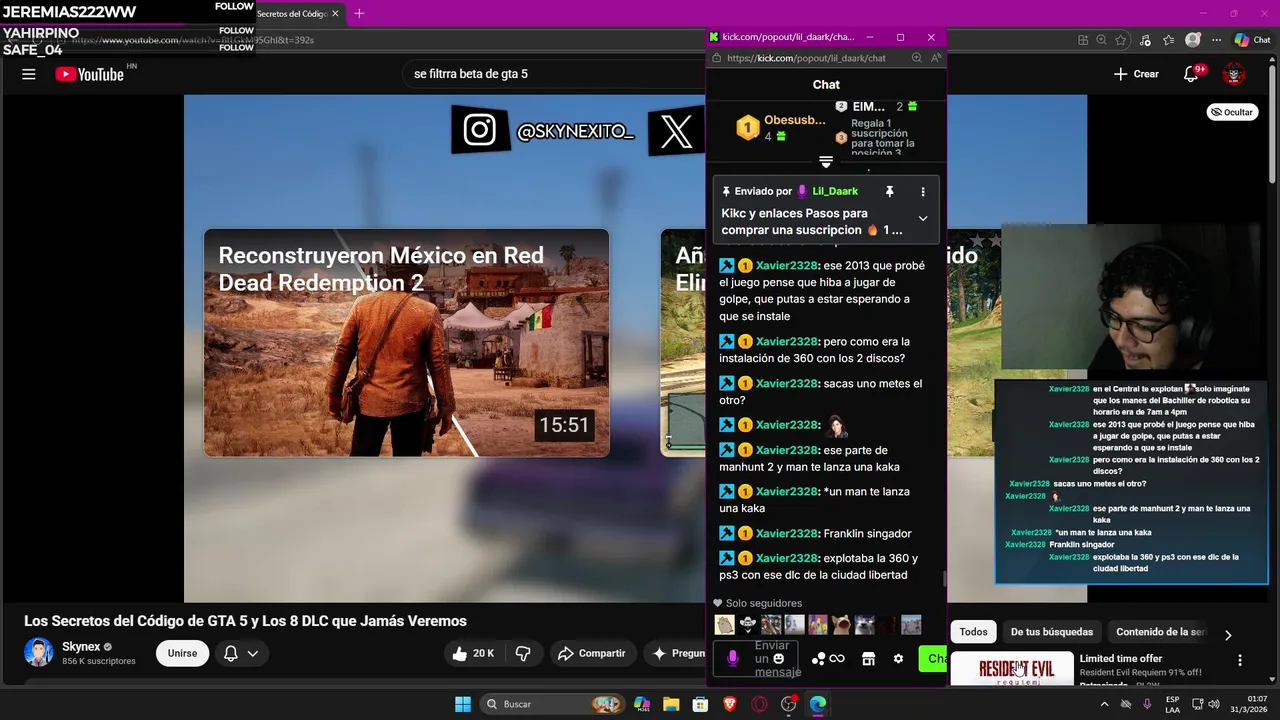This screenshot has height=720, width=1280.
Task: Hide end screen with Ocultar button
Action: [x=1232, y=112]
